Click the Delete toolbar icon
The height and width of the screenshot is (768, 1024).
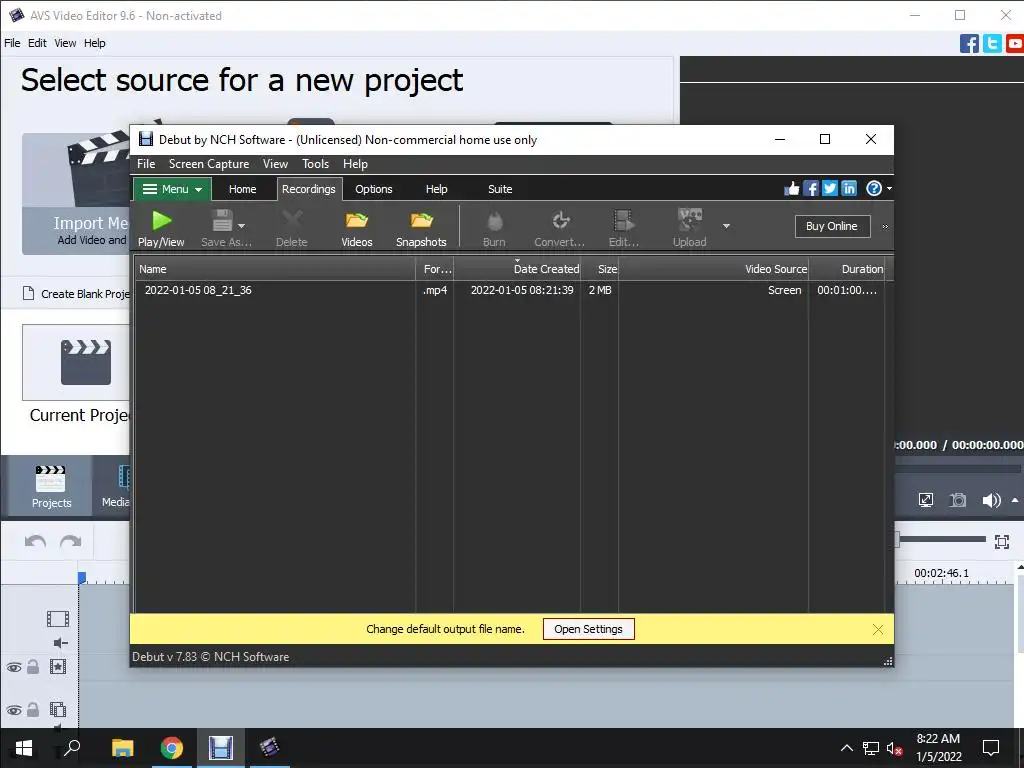click(291, 228)
